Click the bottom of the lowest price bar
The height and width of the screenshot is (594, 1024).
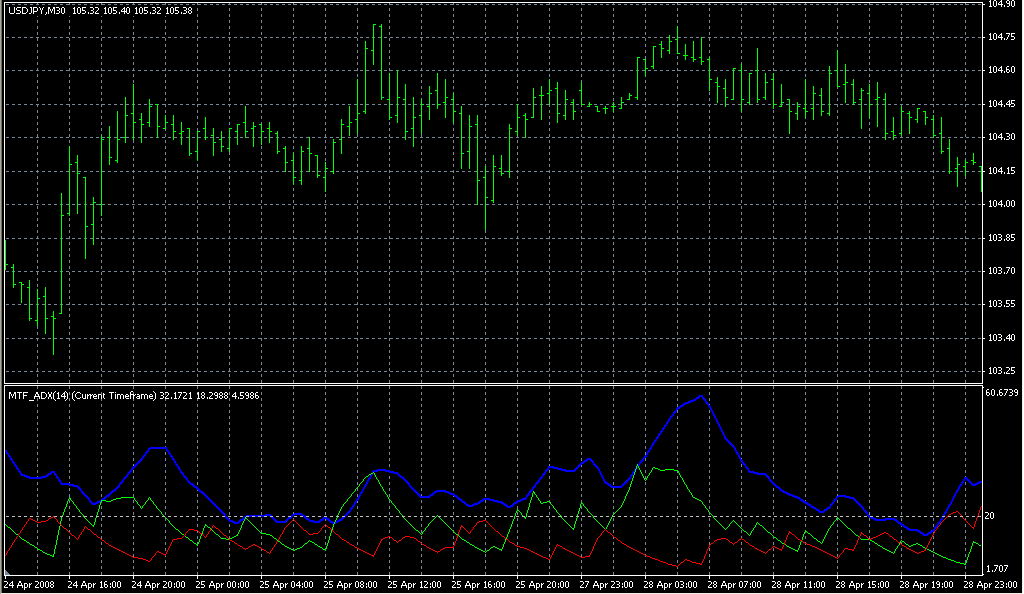[53, 354]
